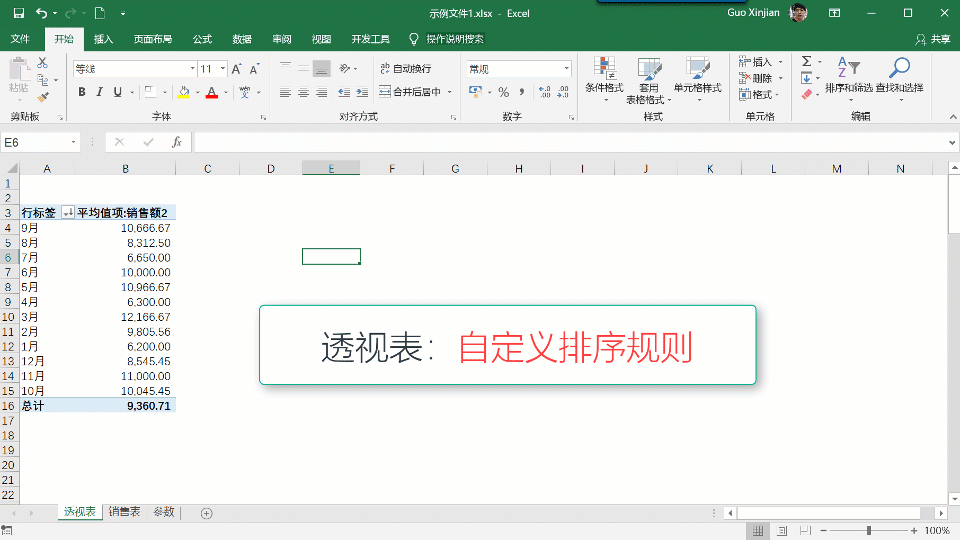Click Merge and Center (合并后居中) button
Viewport: 960px width, 540px height.
[x=415, y=92]
